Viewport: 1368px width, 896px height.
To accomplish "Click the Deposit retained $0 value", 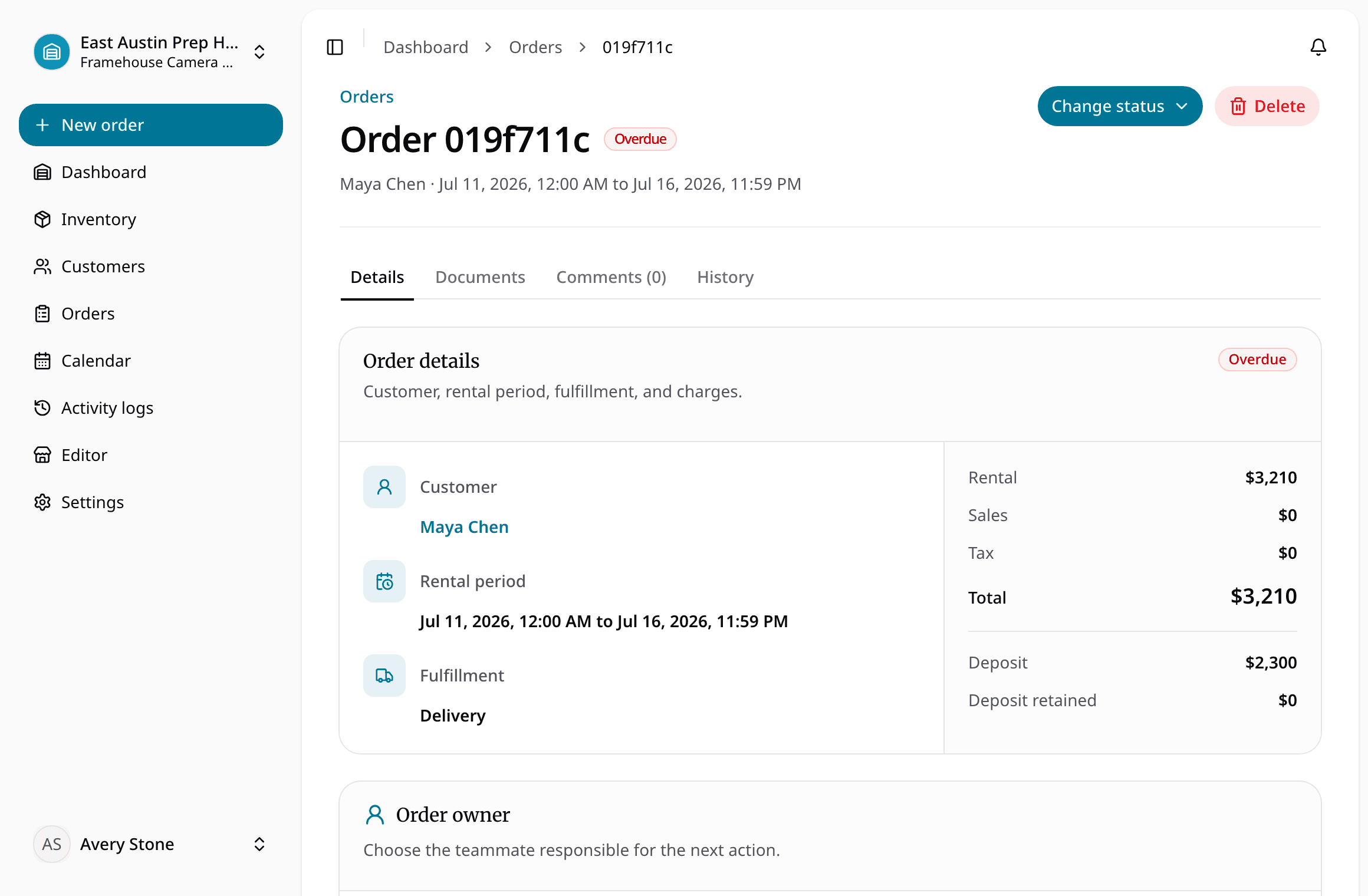I will click(x=1287, y=700).
